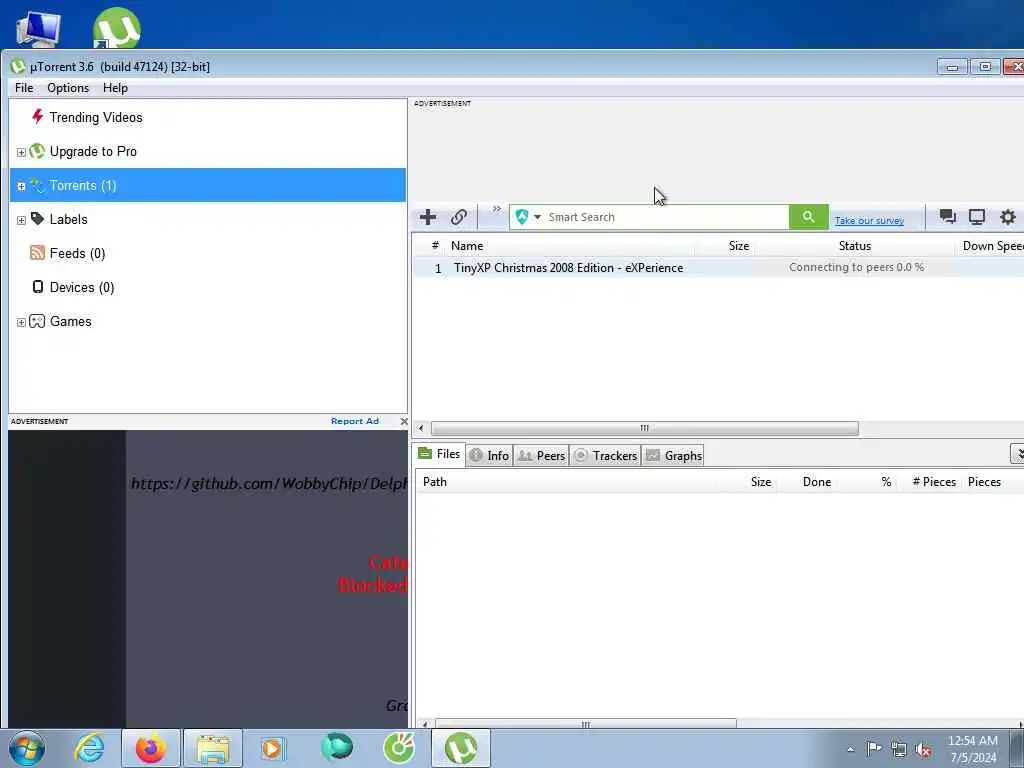
Task: Collapse the detail pane with the chevron button
Action: 1017,453
